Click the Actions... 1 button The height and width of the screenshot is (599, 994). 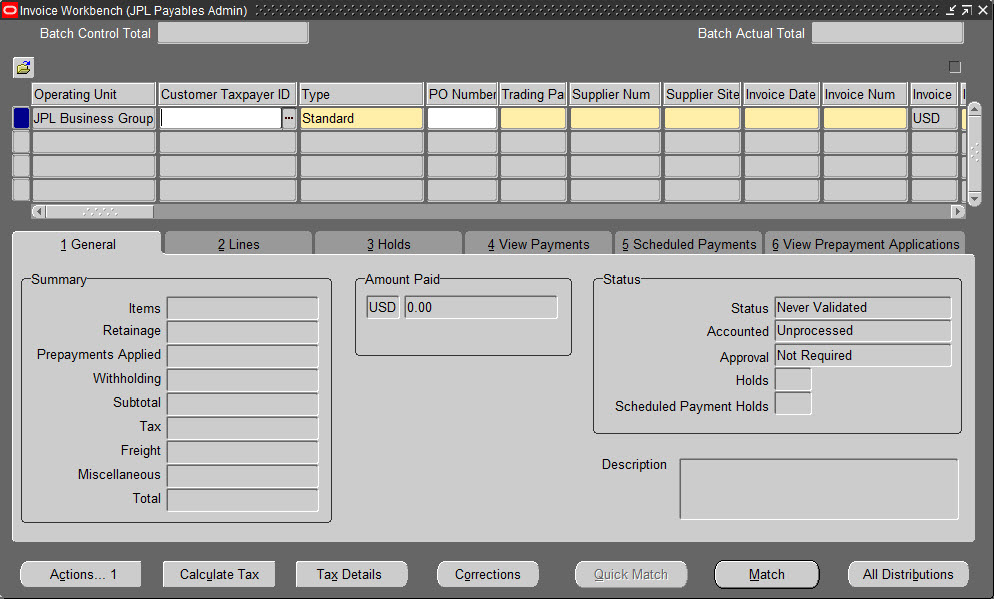click(x=80, y=574)
